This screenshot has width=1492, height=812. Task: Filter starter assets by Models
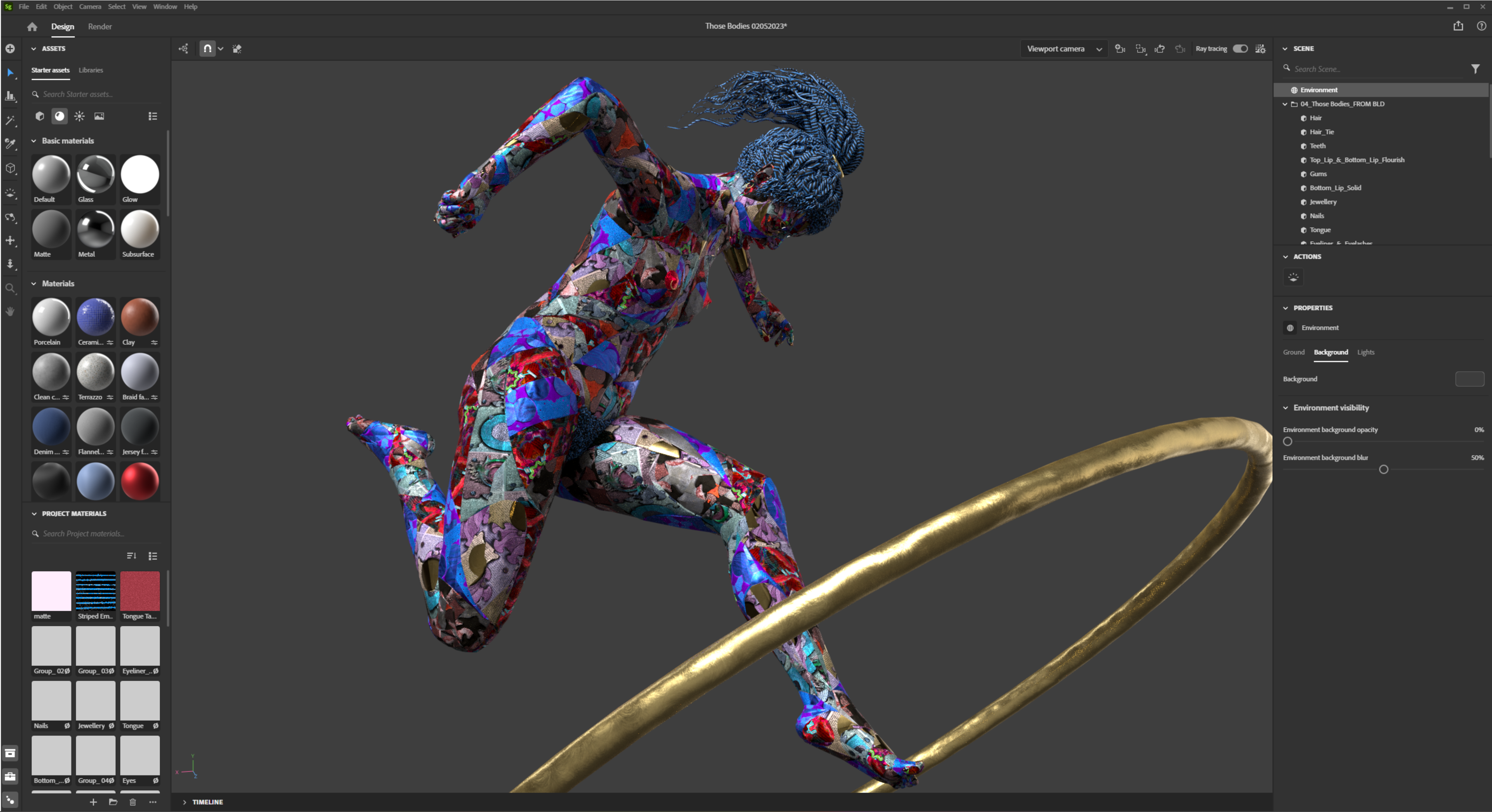coord(39,117)
